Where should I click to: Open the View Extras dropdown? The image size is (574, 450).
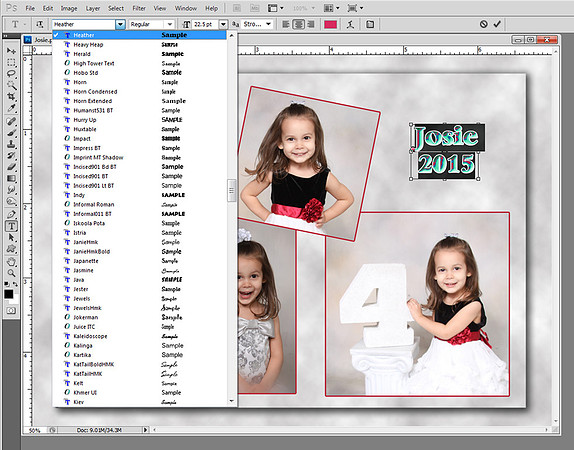coord(276,8)
